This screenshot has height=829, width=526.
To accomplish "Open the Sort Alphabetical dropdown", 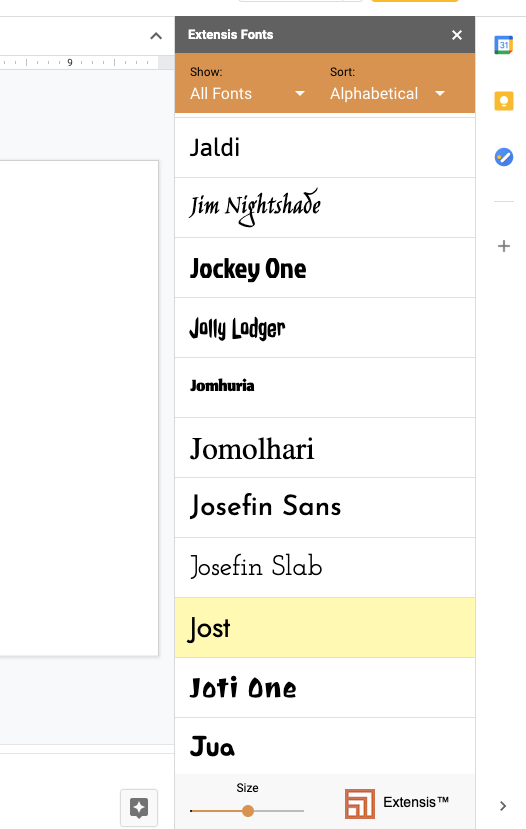I will [387, 94].
